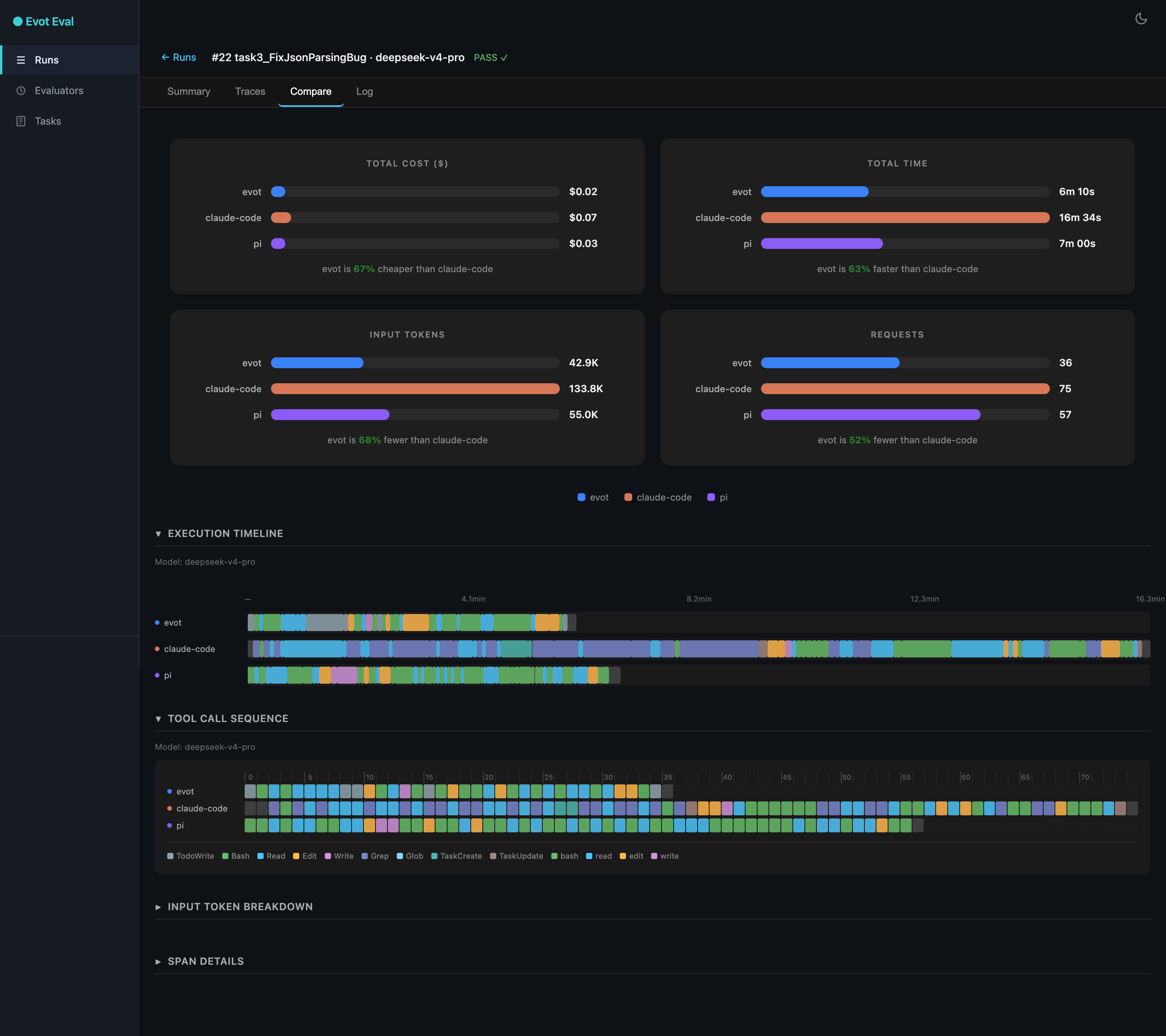Click the lowercase read legend swatch
1166x1036 pixels.
[x=589, y=856]
